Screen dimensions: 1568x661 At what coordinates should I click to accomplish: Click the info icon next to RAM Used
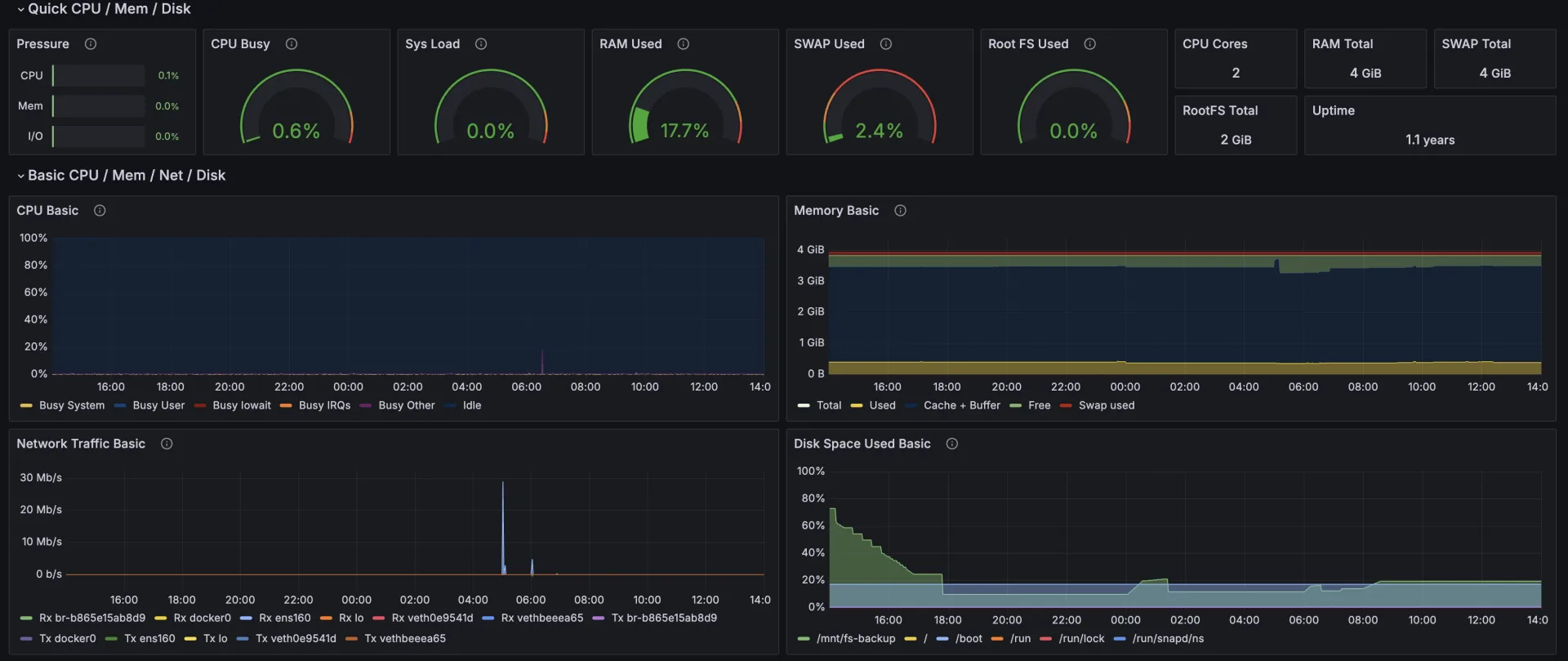(x=684, y=44)
